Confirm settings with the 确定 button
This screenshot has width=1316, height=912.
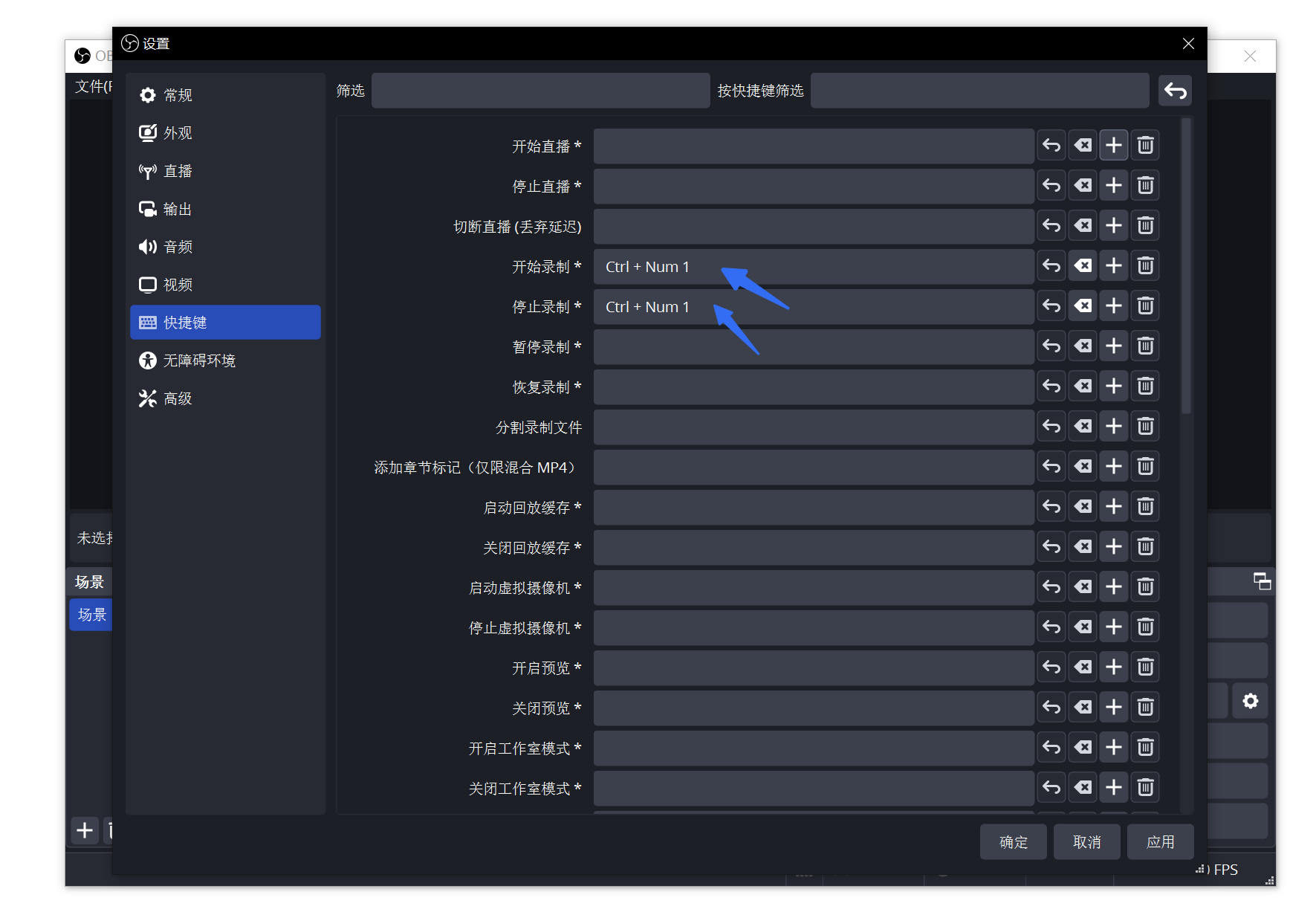[x=1013, y=841]
